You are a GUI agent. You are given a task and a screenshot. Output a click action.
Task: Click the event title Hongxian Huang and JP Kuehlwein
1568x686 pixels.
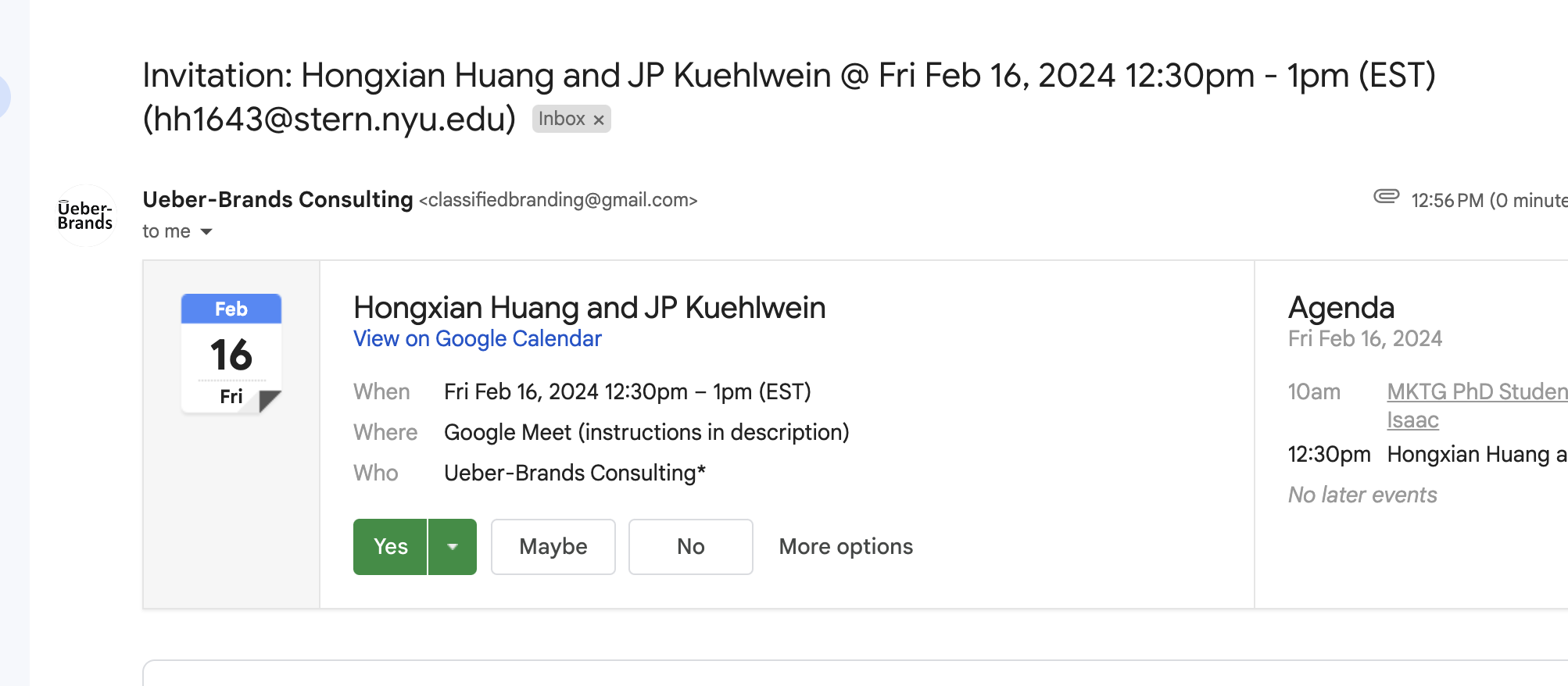tap(589, 308)
